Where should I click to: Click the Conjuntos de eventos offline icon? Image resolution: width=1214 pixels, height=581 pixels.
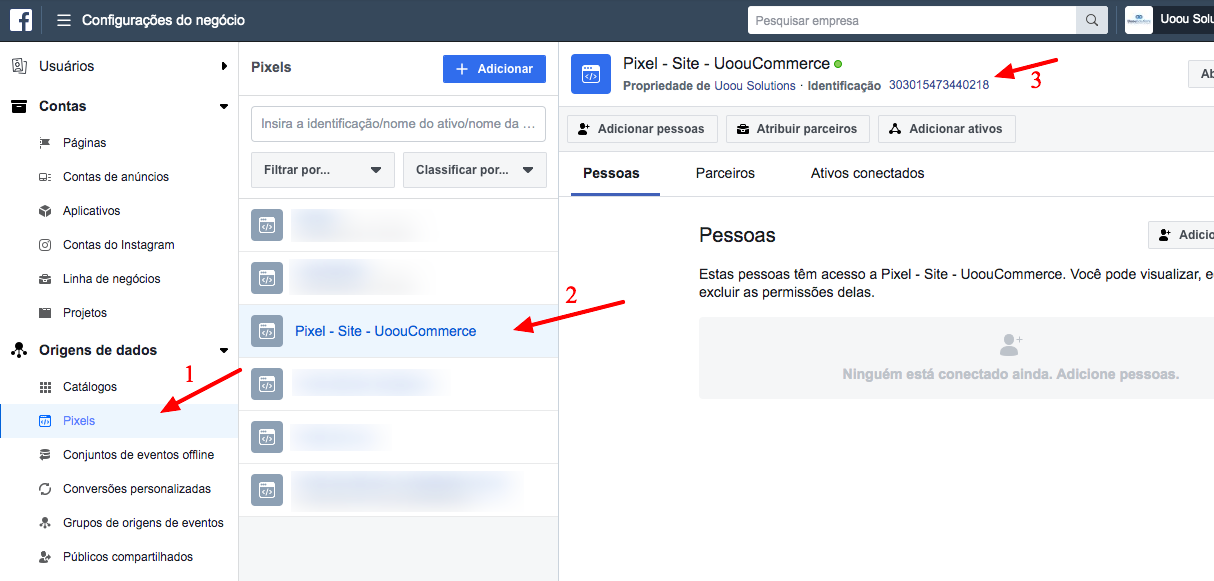(x=44, y=455)
